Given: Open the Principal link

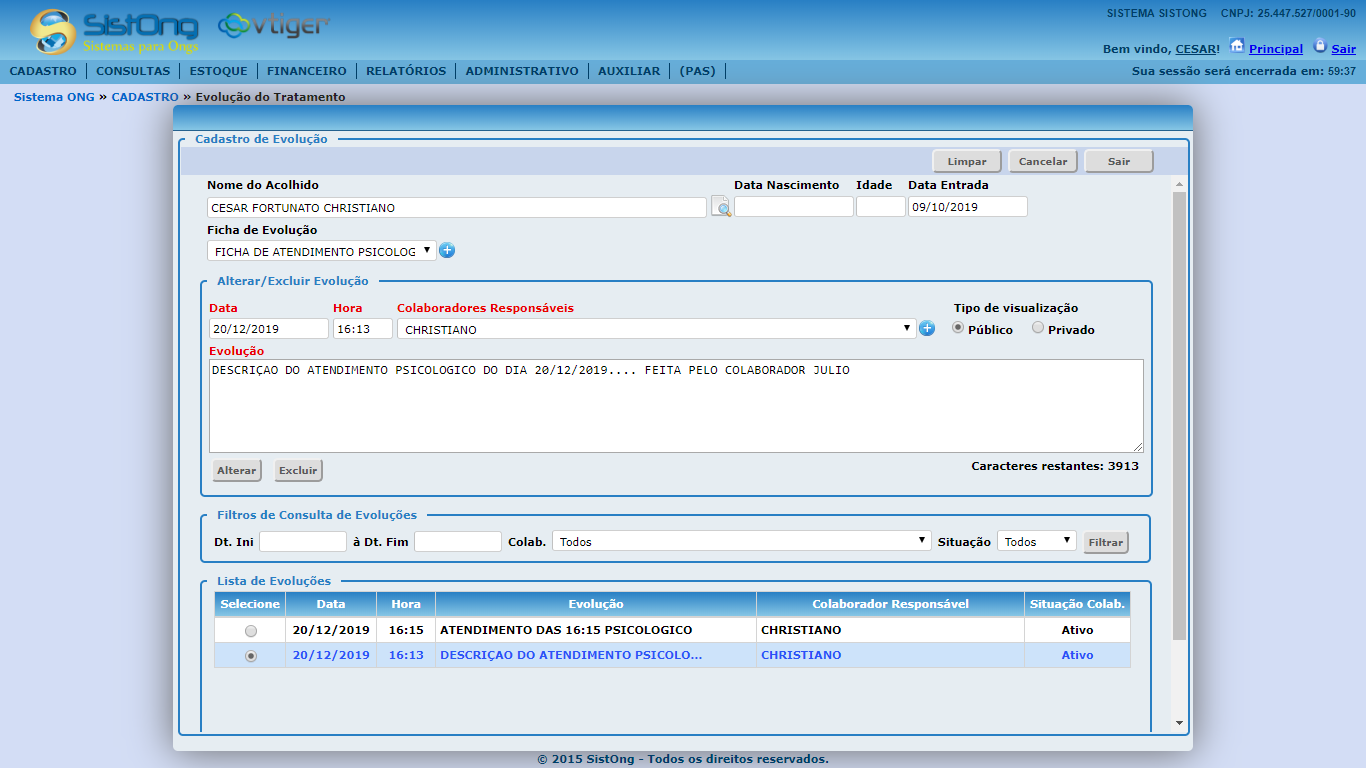Looking at the screenshot, I should click(1276, 48).
